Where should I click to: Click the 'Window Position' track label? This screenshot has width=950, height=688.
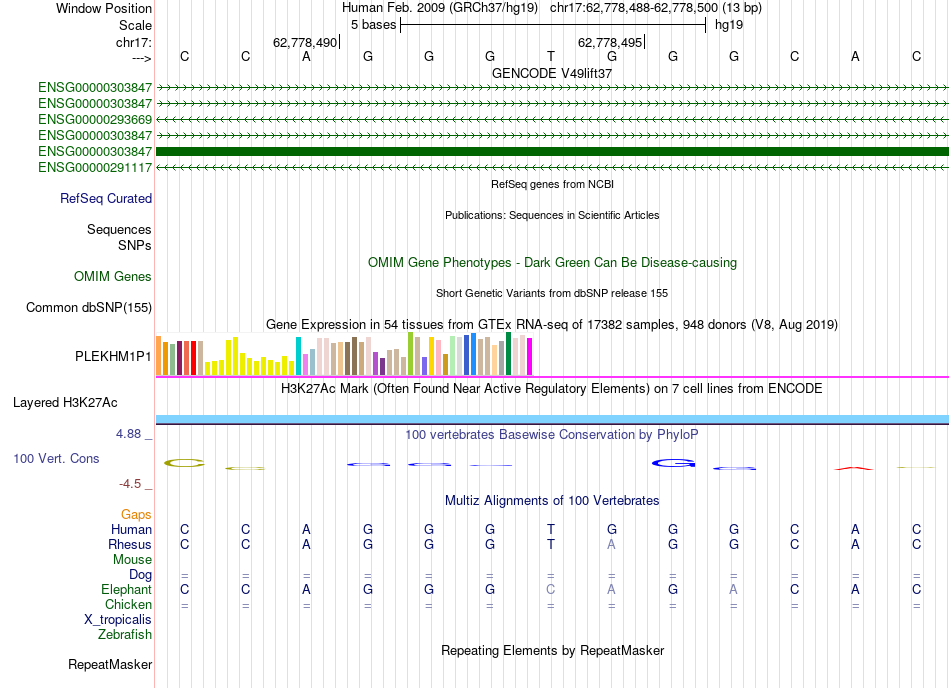click(104, 8)
